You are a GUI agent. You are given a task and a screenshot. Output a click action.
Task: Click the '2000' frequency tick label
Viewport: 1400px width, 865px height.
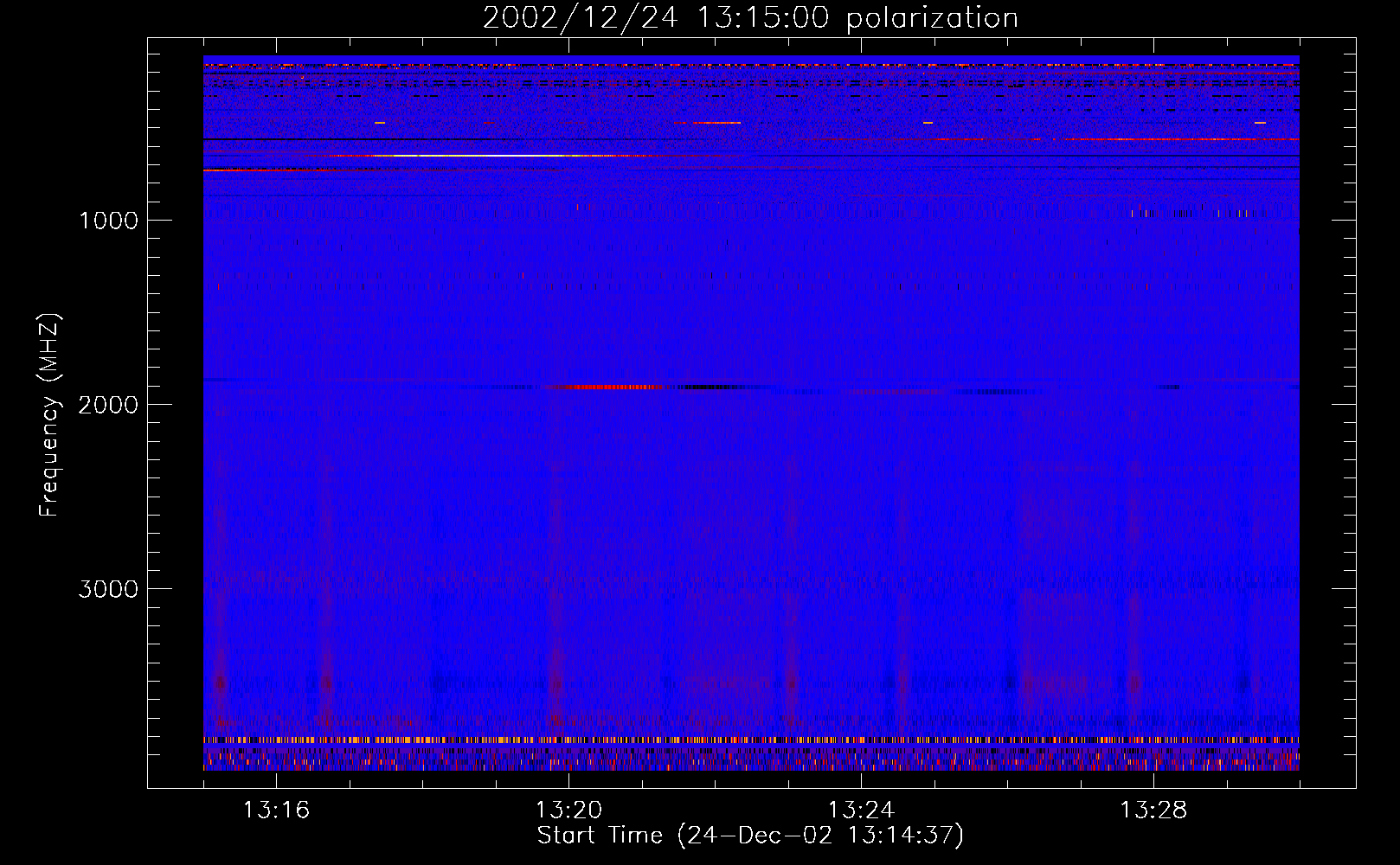click(x=108, y=405)
